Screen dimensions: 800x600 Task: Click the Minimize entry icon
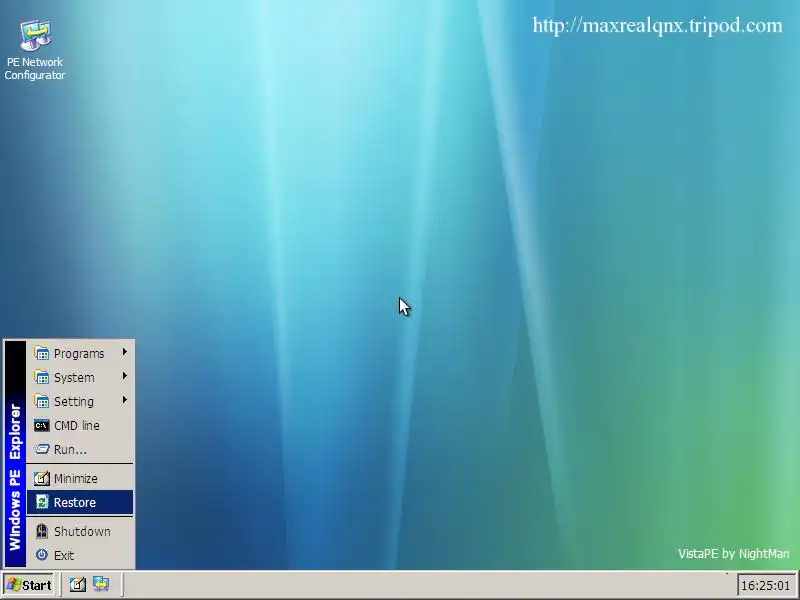click(x=42, y=478)
